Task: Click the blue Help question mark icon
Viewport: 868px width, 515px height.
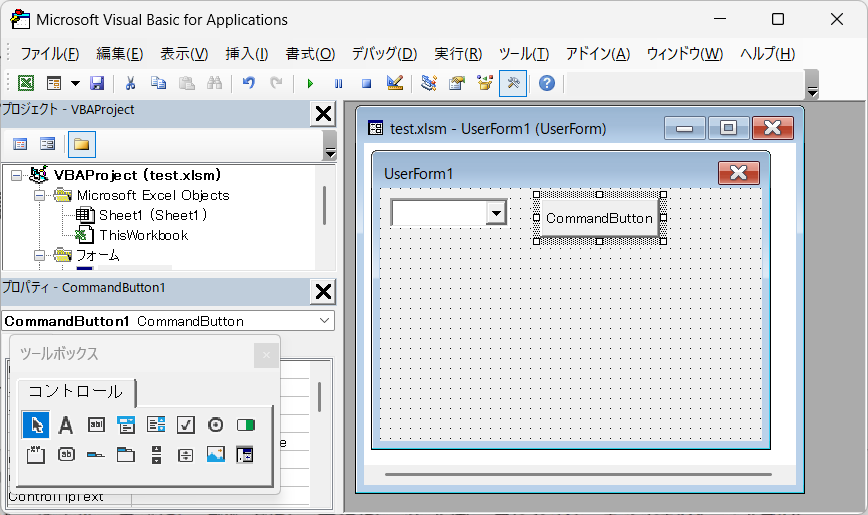Action: [547, 83]
